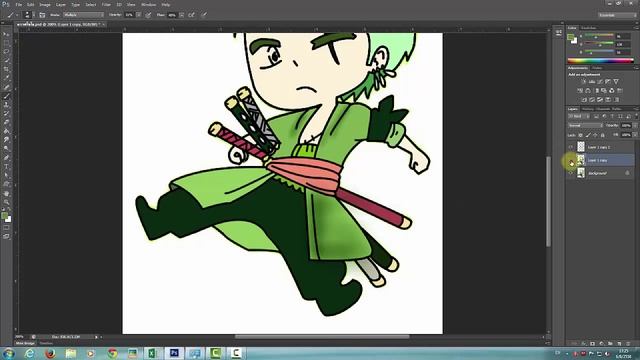Toggle Quick Mask mode
The image size is (640, 360).
tap(6, 228)
